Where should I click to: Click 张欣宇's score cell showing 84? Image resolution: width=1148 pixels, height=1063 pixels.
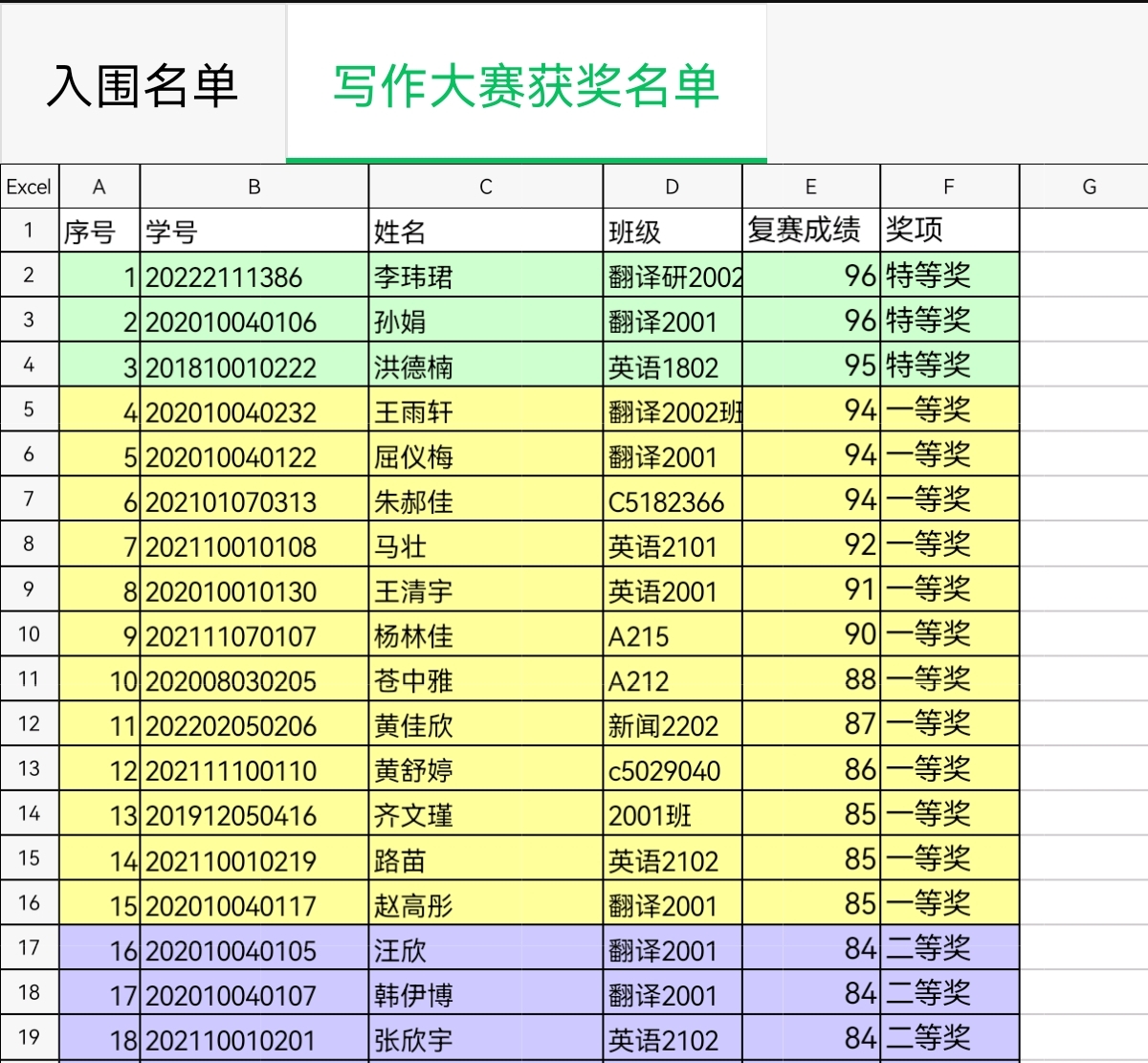(x=811, y=1037)
